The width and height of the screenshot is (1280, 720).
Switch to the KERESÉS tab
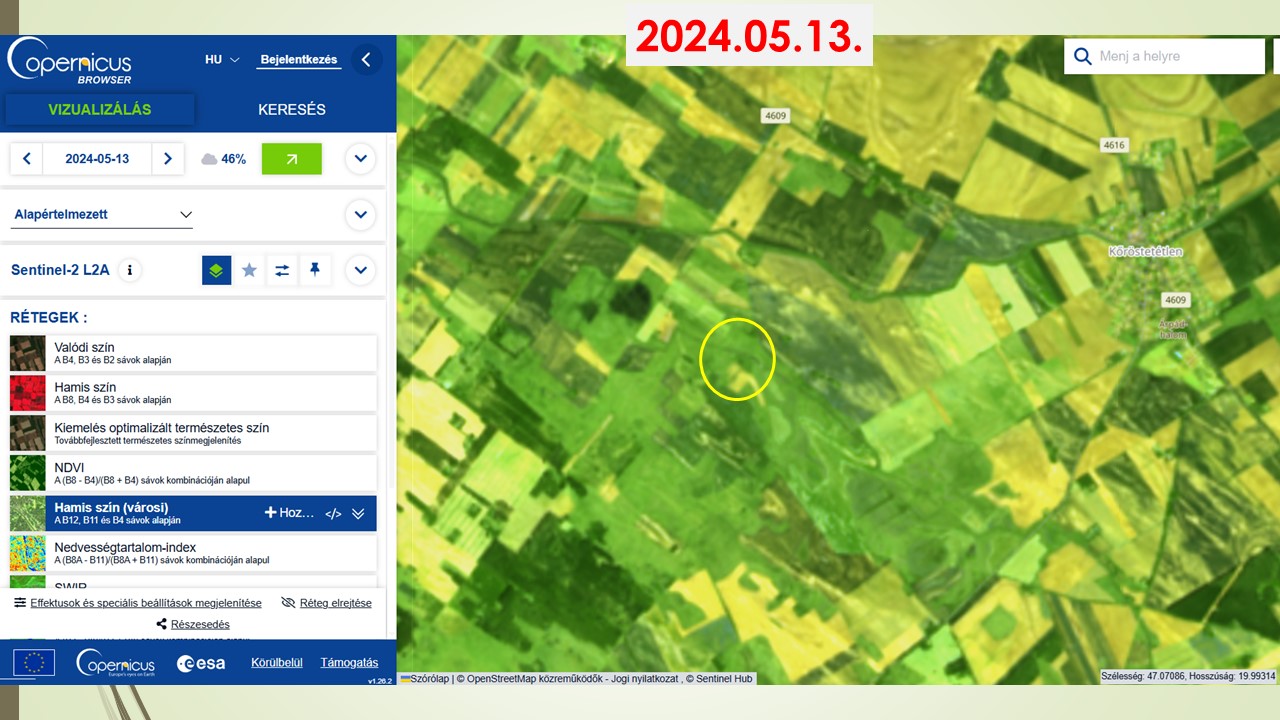(x=291, y=110)
